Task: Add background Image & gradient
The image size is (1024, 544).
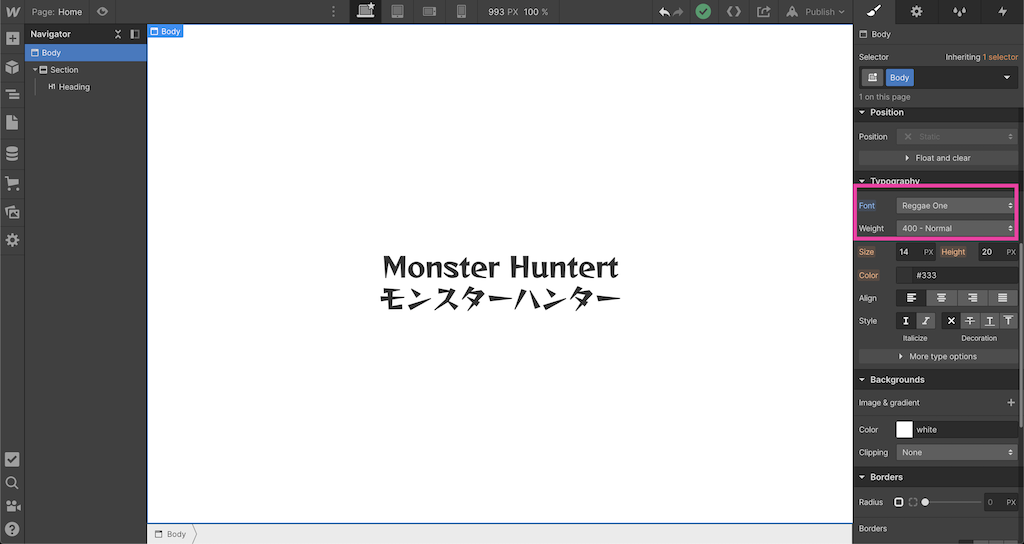Action: [1011, 403]
